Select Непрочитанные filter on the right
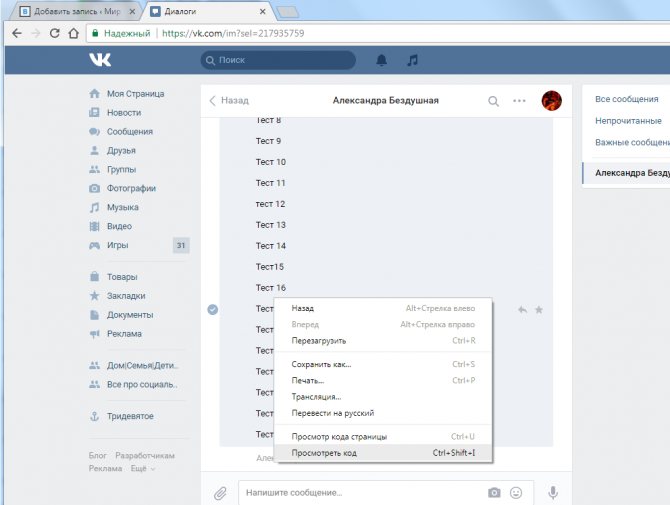Viewport: 670px width, 505px height. (628, 121)
